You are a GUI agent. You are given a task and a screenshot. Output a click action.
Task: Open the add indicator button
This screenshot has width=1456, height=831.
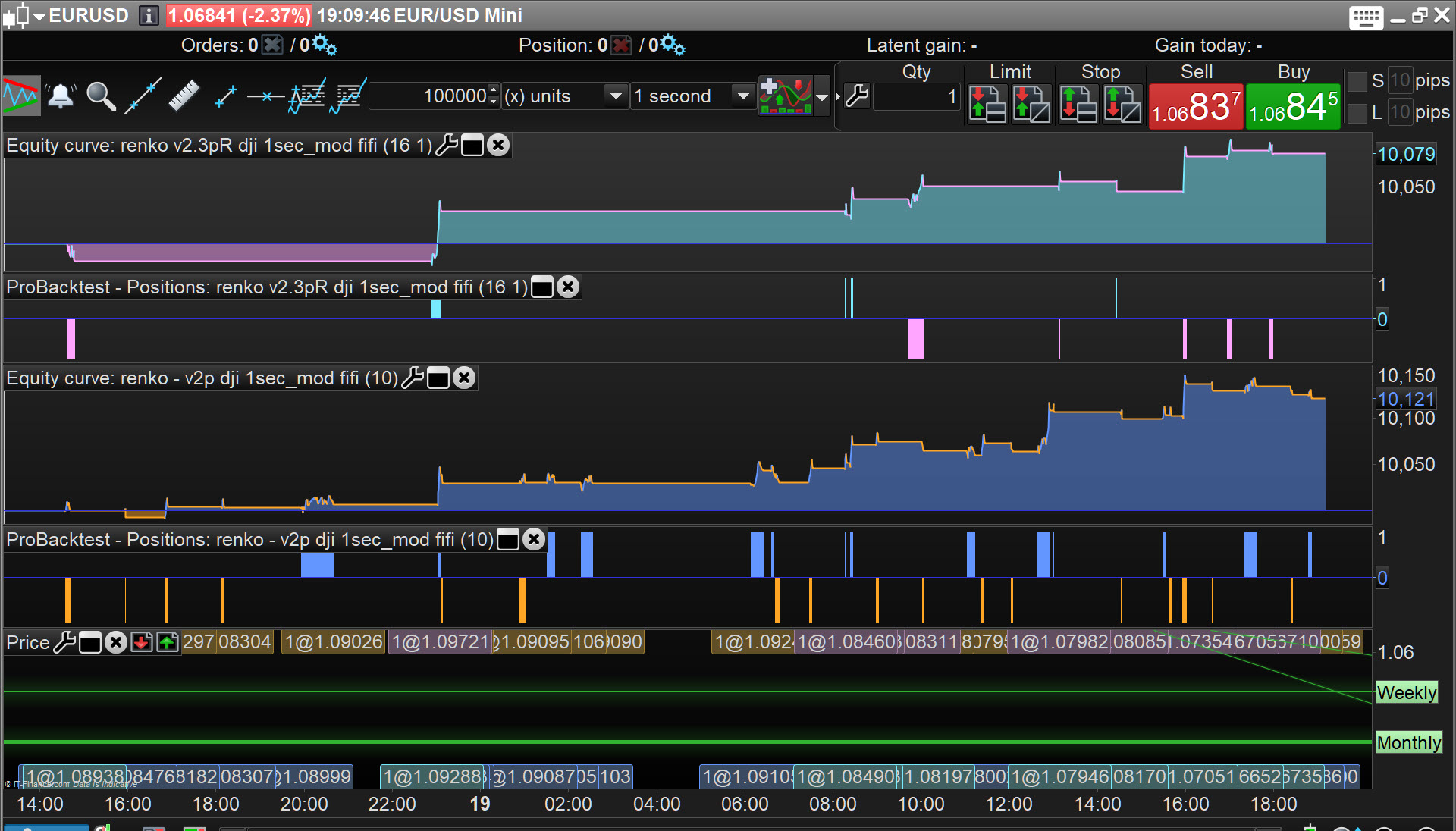pos(786,96)
